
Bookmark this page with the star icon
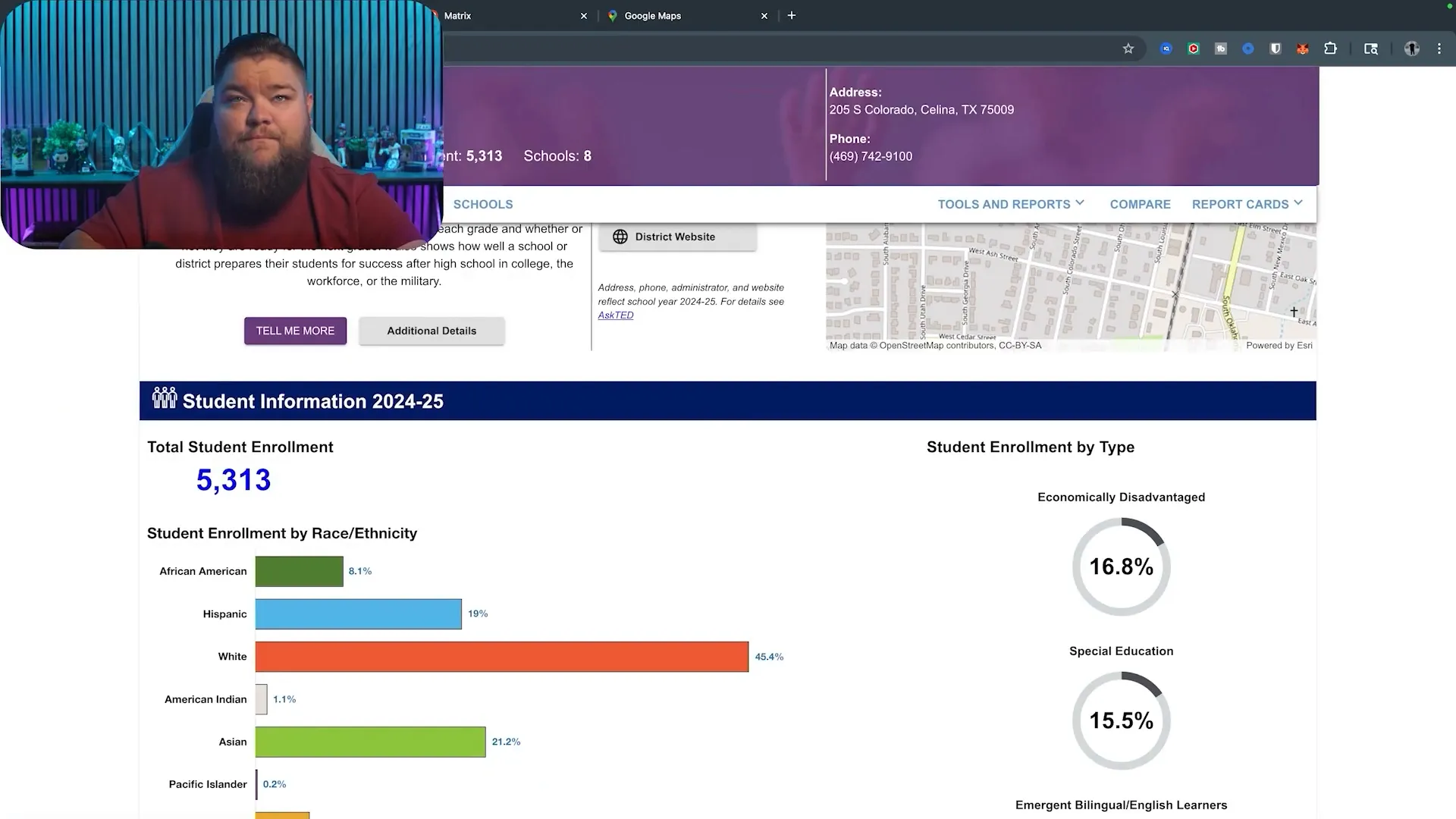point(1128,49)
